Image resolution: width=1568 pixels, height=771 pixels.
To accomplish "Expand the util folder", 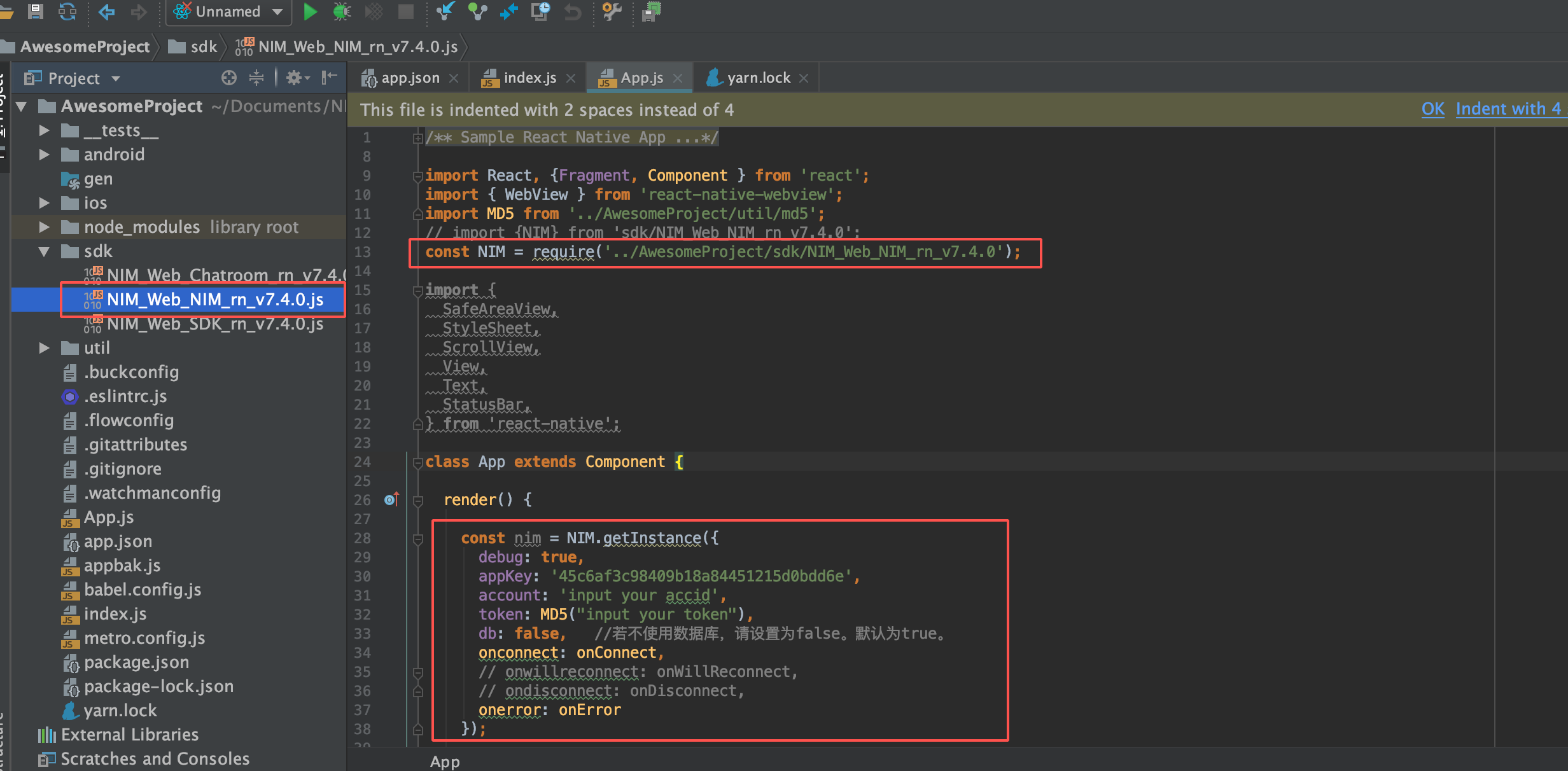I will (x=44, y=348).
